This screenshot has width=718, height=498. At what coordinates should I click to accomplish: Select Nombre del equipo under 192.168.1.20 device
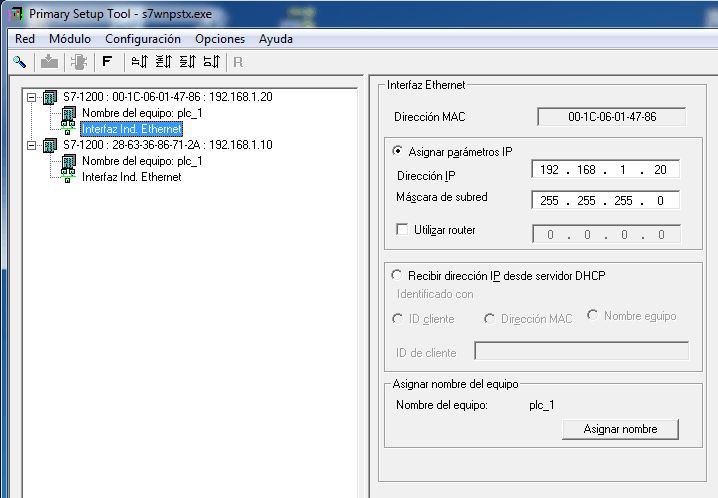coord(142,113)
